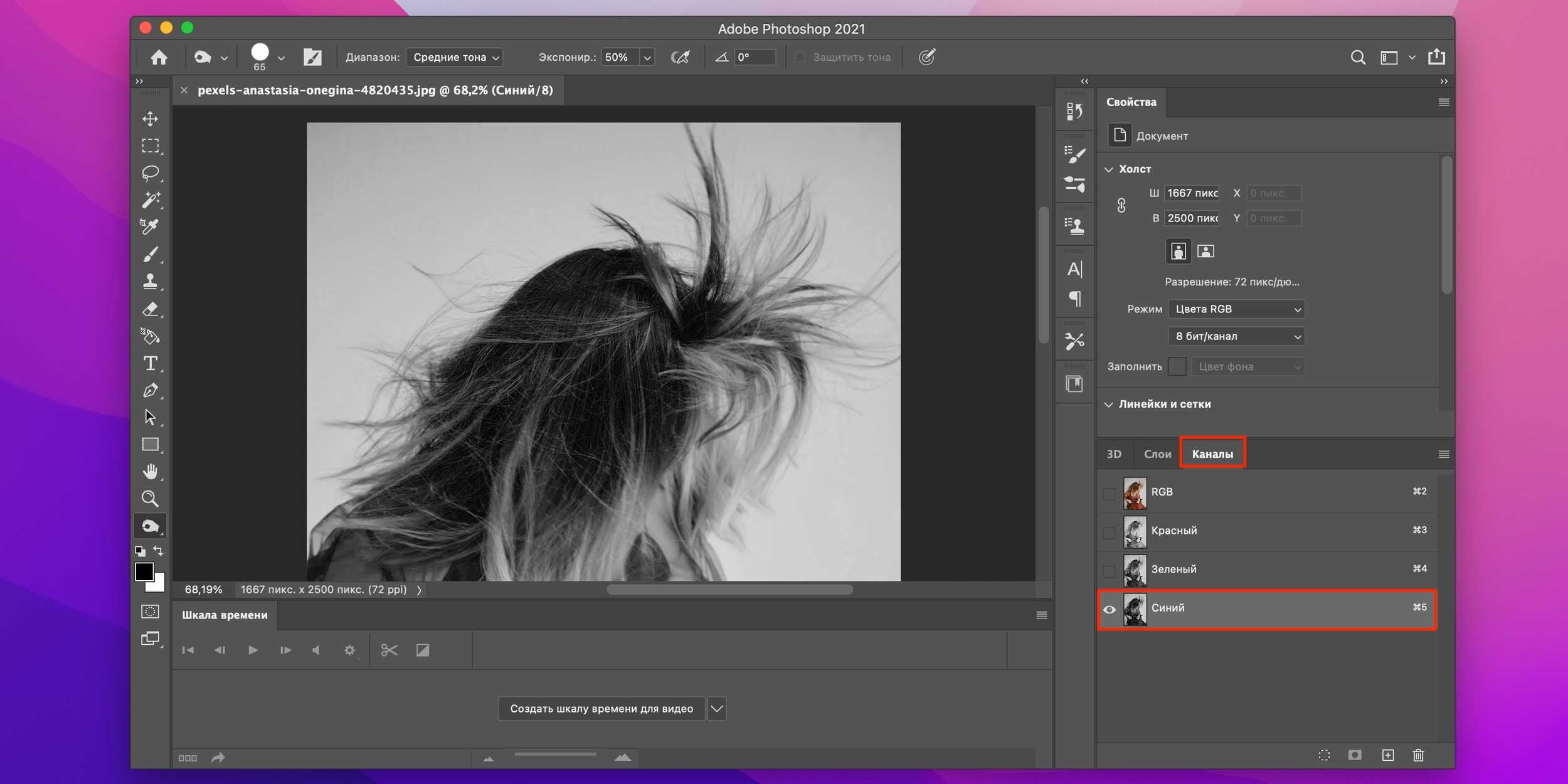Select the Rectangle shape tool

[150, 444]
